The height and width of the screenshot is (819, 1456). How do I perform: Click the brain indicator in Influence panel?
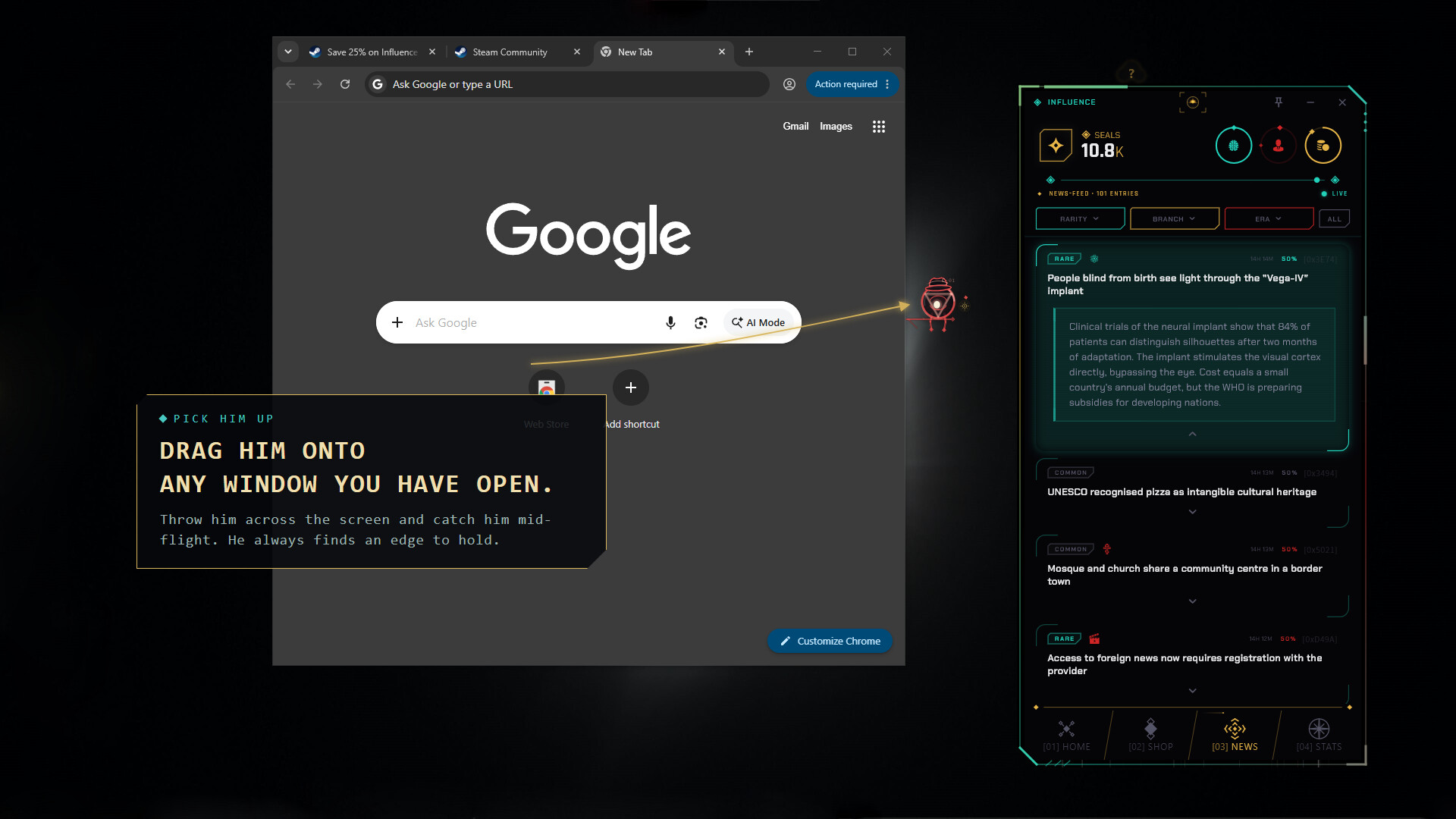pyautogui.click(x=1233, y=146)
